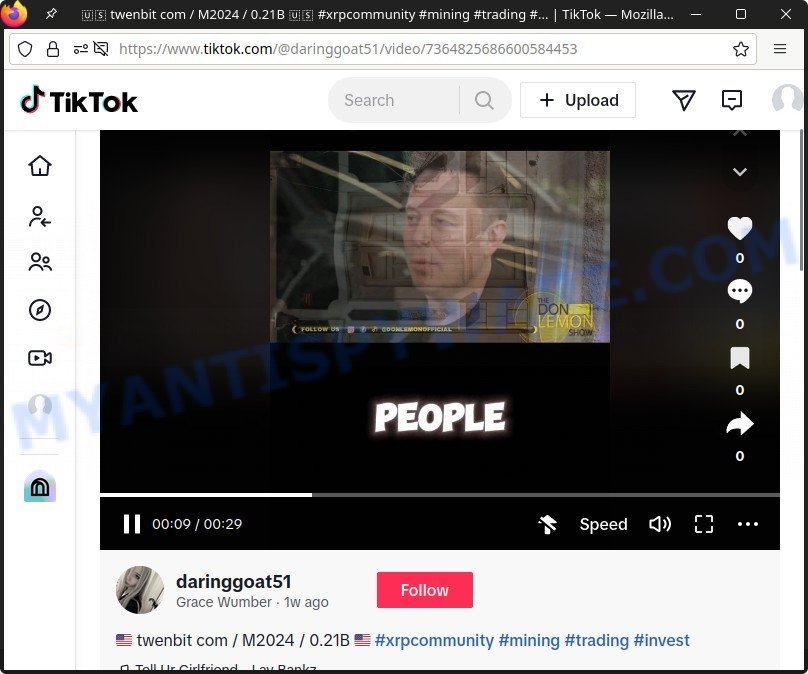Image resolution: width=808 pixels, height=674 pixels.
Task: Like the video with heart icon
Action: (x=740, y=228)
